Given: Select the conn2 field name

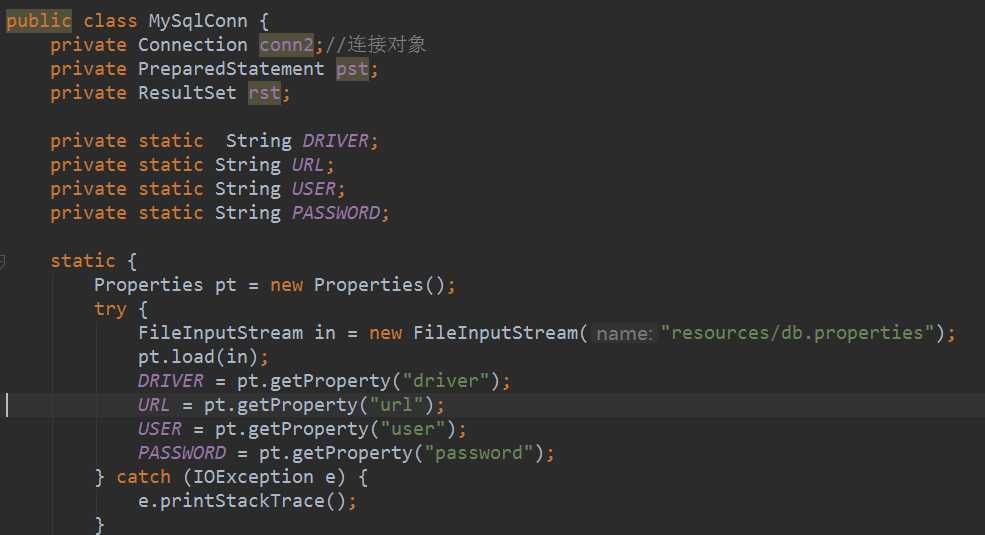Looking at the screenshot, I should pyautogui.click(x=286, y=45).
